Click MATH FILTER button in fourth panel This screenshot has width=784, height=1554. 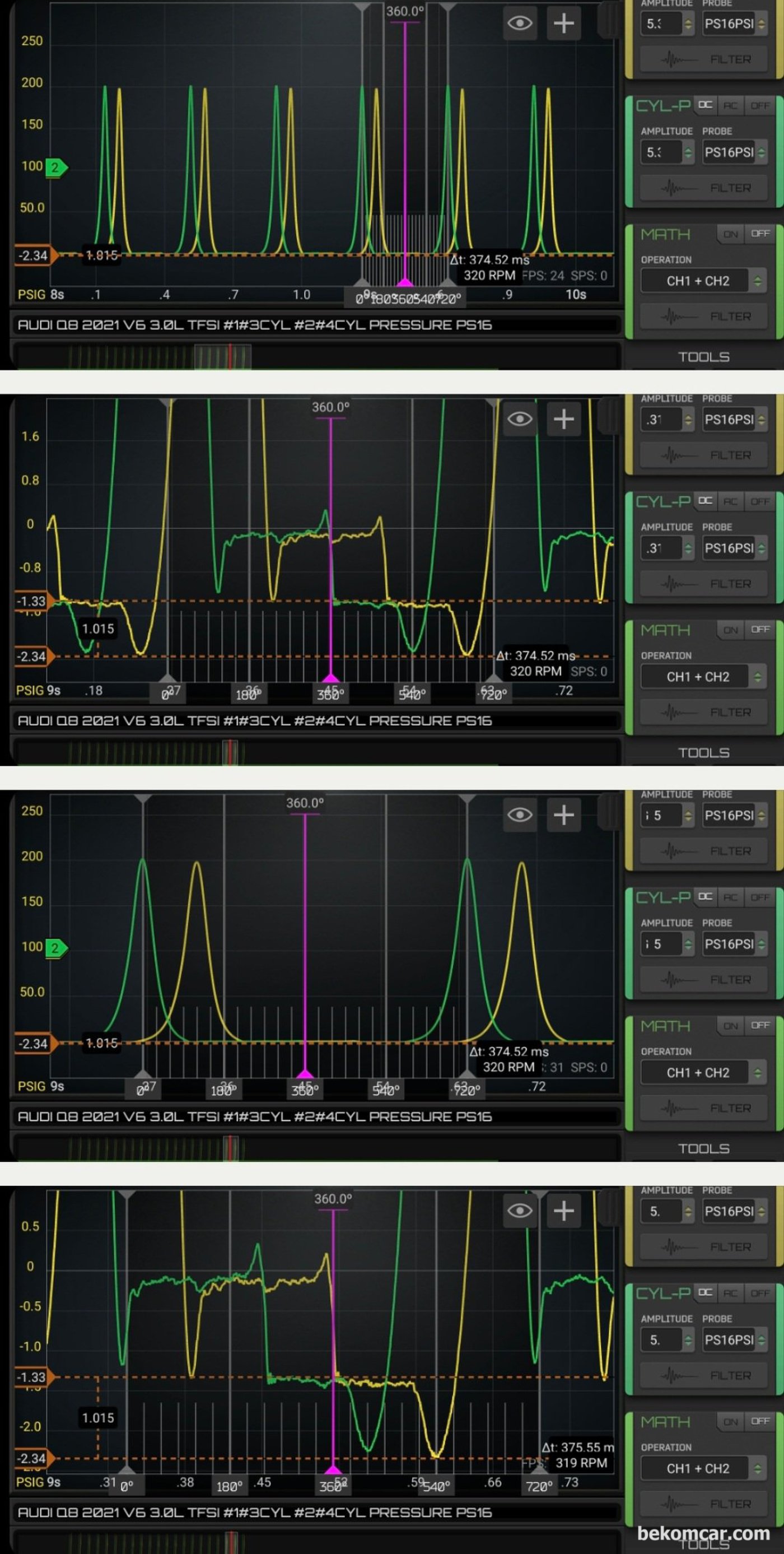[x=704, y=1504]
